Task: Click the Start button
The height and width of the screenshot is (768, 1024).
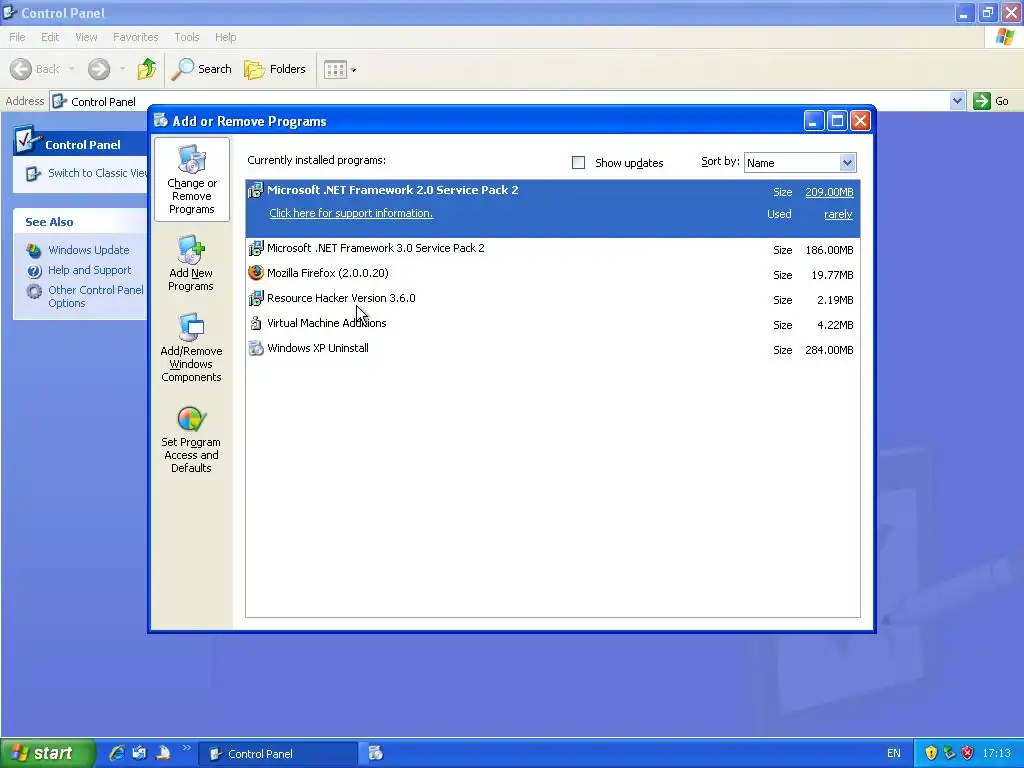Action: [47, 753]
